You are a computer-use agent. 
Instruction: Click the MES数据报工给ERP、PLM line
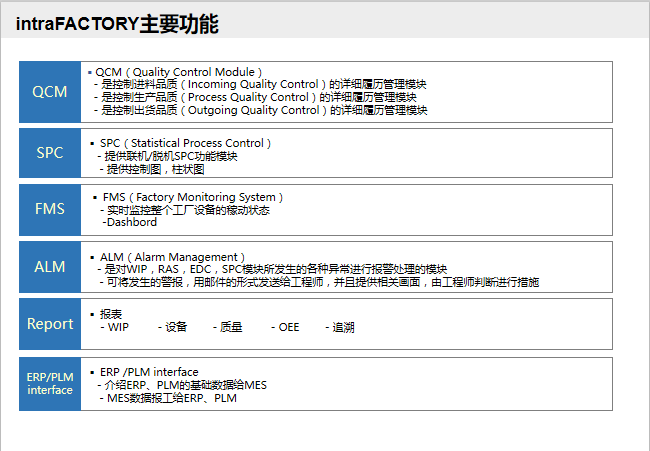point(168,398)
